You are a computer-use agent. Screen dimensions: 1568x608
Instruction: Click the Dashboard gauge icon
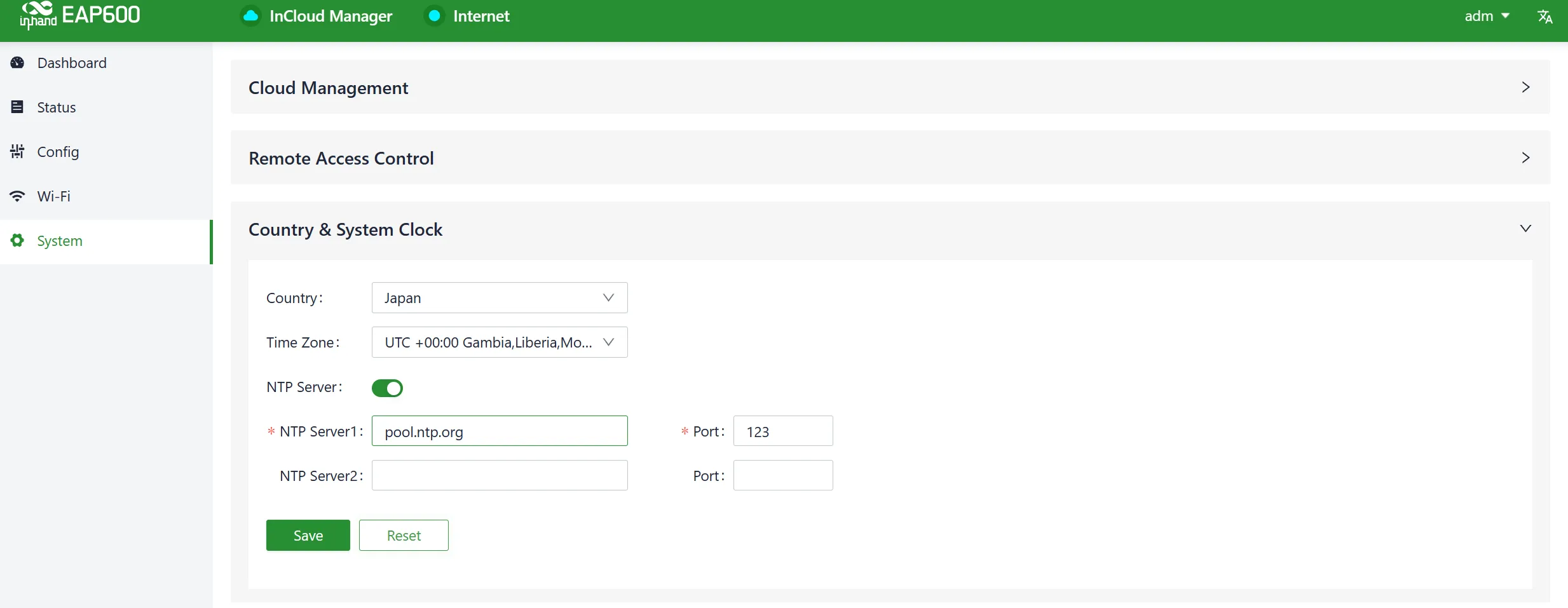[18, 63]
